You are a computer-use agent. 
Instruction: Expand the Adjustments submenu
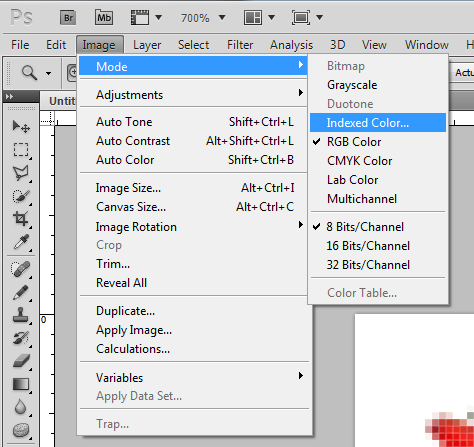pos(193,95)
